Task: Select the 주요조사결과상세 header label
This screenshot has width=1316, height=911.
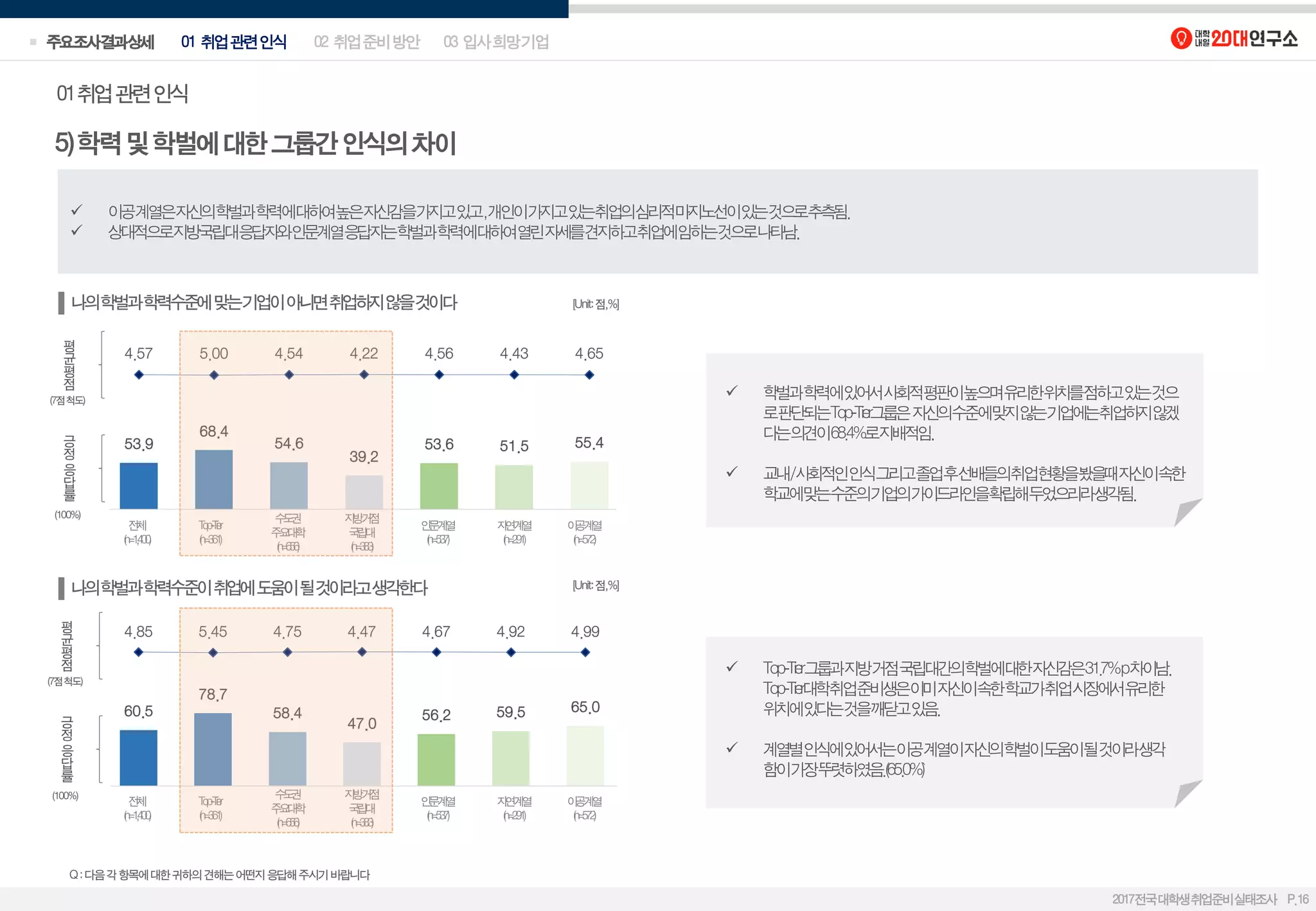Action: (x=100, y=42)
